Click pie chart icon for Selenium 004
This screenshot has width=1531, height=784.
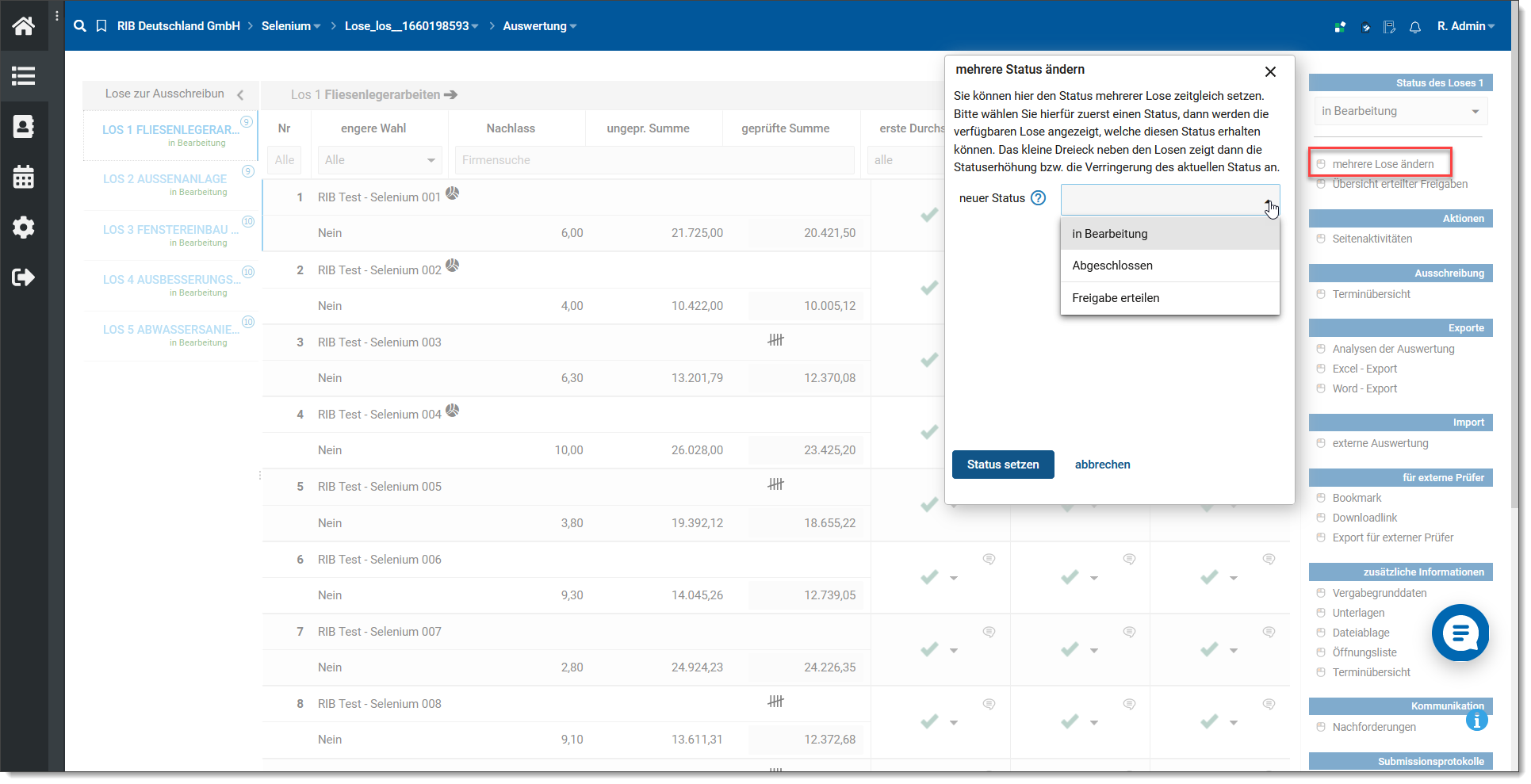[452, 410]
